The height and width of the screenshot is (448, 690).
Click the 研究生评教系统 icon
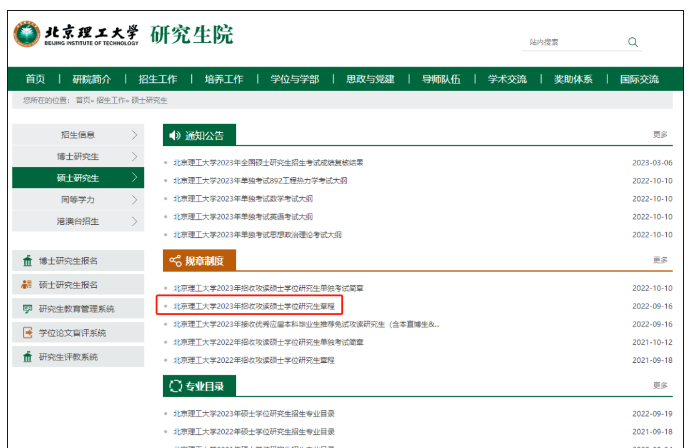coord(27,357)
